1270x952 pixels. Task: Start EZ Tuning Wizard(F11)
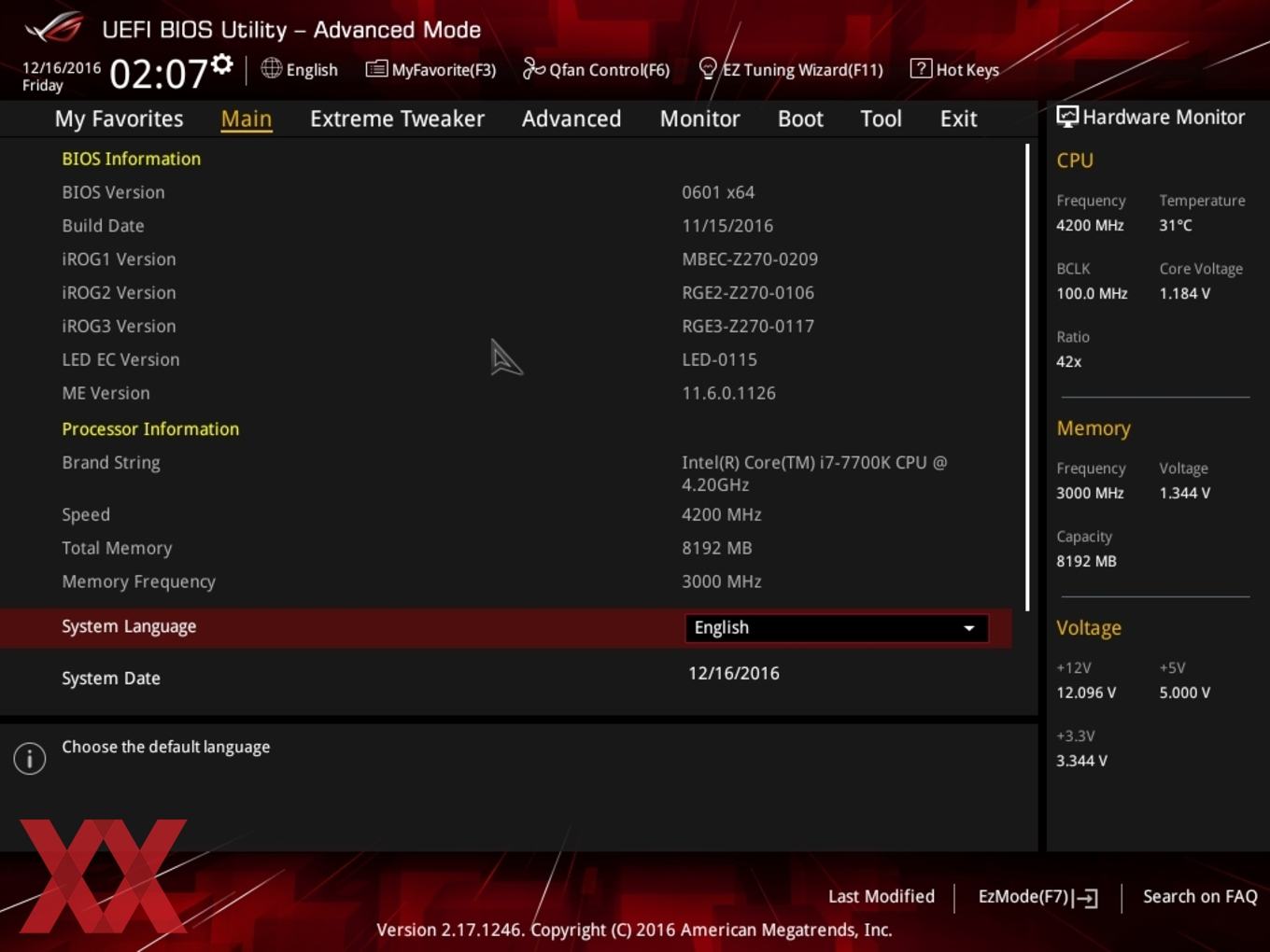click(791, 69)
